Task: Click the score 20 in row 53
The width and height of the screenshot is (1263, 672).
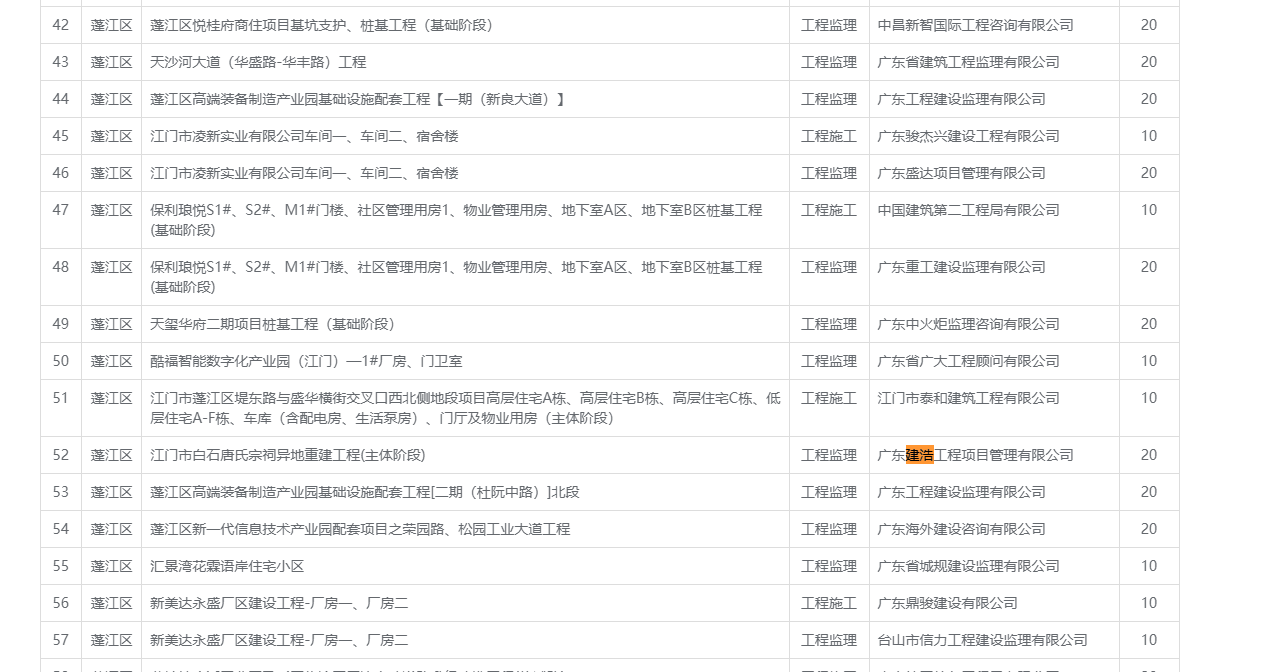Action: [1149, 492]
